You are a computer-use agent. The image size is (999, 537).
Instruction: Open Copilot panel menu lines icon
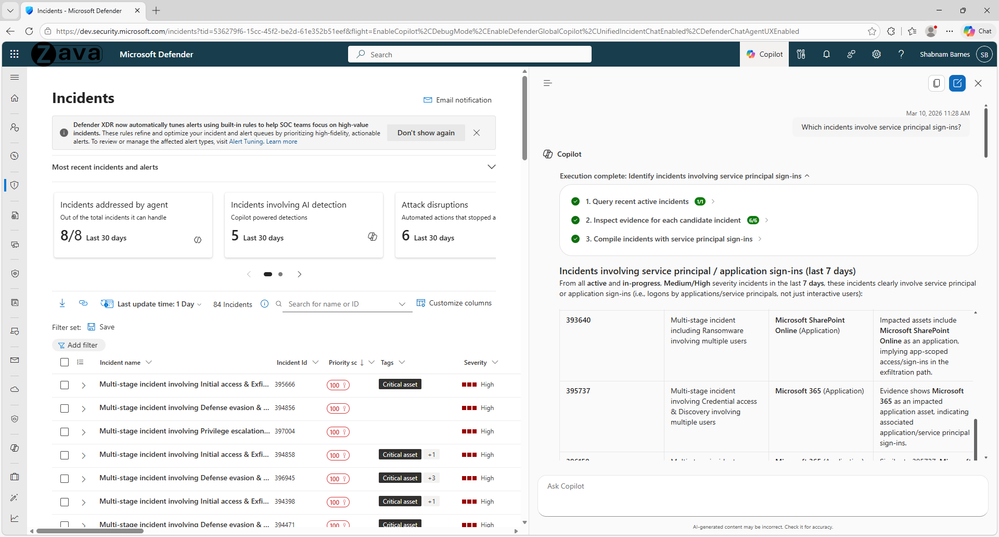point(547,83)
